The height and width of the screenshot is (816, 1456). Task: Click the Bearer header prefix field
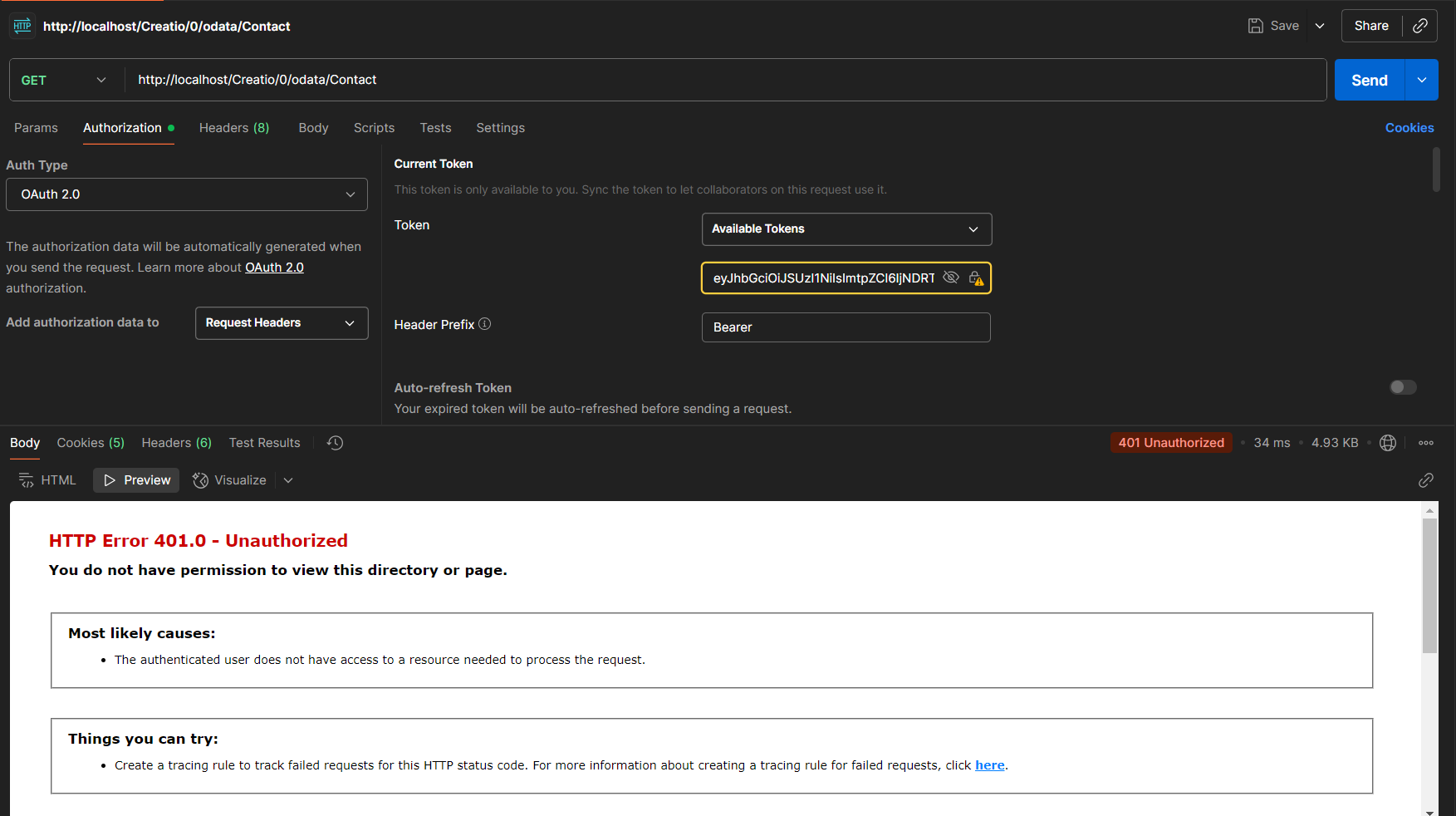846,327
